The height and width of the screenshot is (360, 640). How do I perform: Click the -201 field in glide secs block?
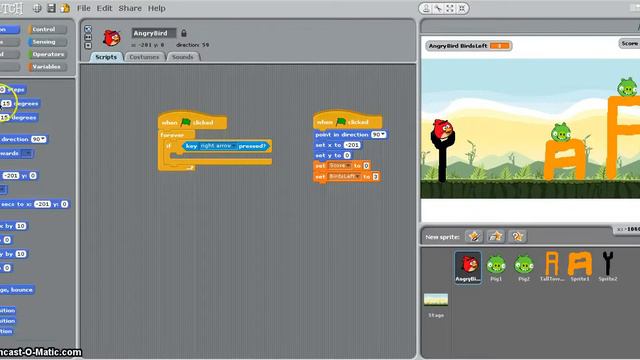(42, 204)
